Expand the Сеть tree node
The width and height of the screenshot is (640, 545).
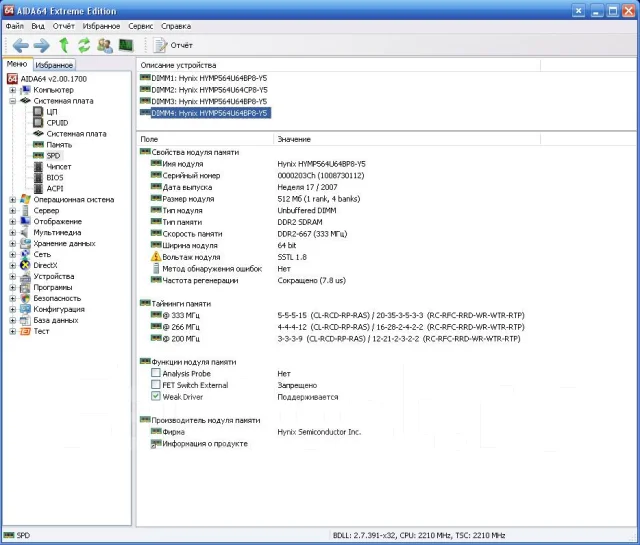tap(13, 254)
